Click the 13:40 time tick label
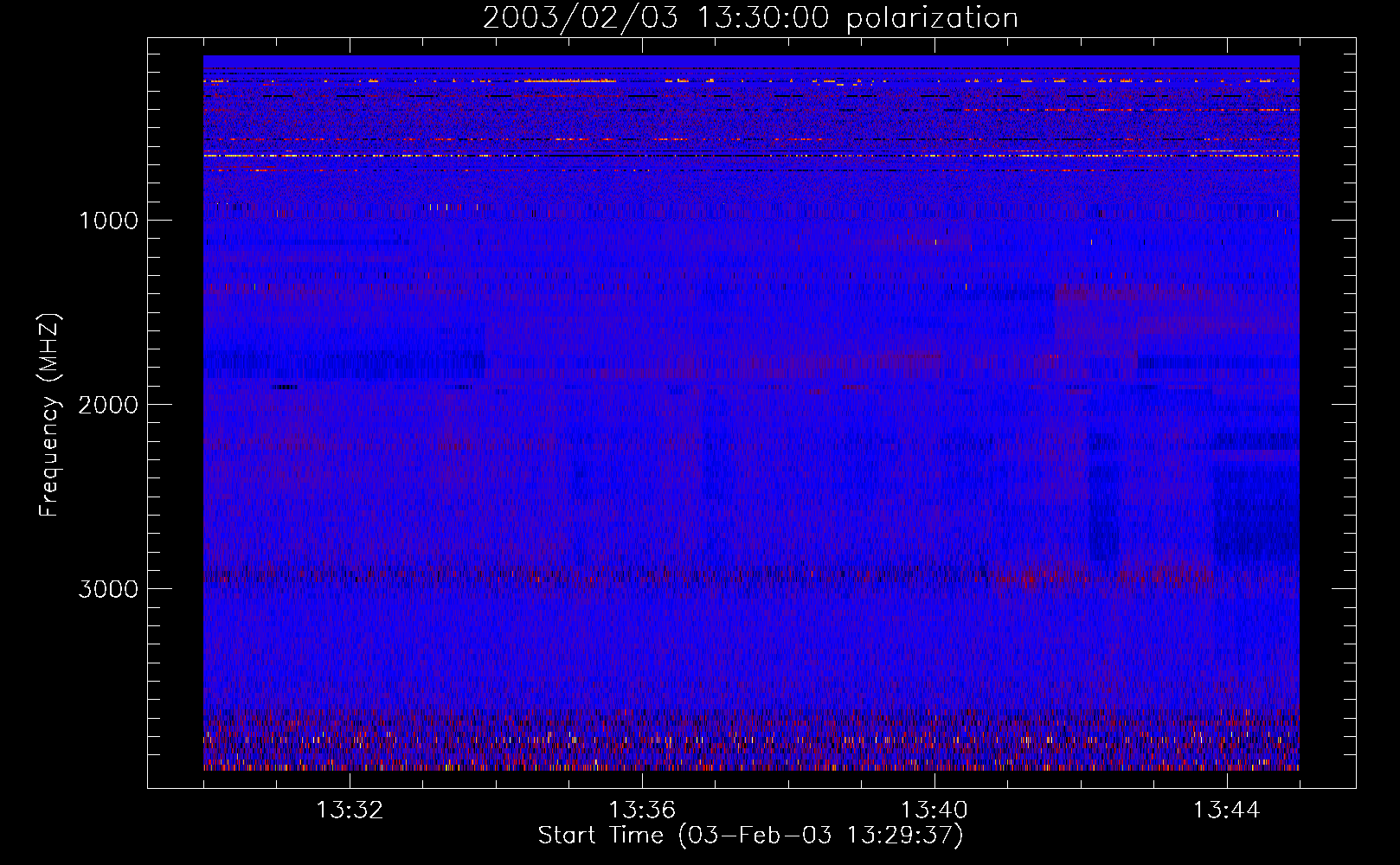The height and width of the screenshot is (865, 1400). [x=934, y=811]
